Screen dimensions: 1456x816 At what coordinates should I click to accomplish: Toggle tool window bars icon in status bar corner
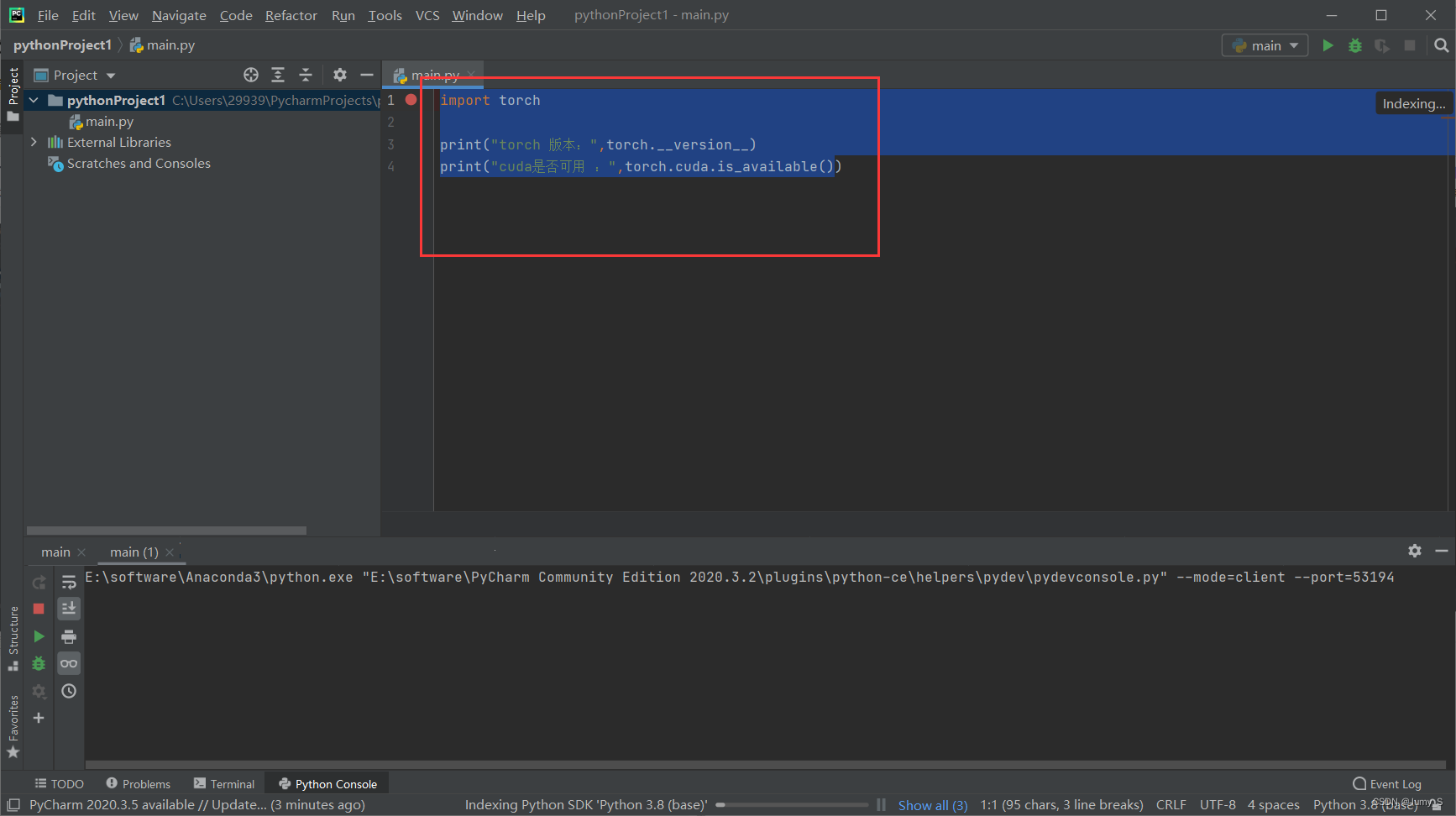[13, 805]
